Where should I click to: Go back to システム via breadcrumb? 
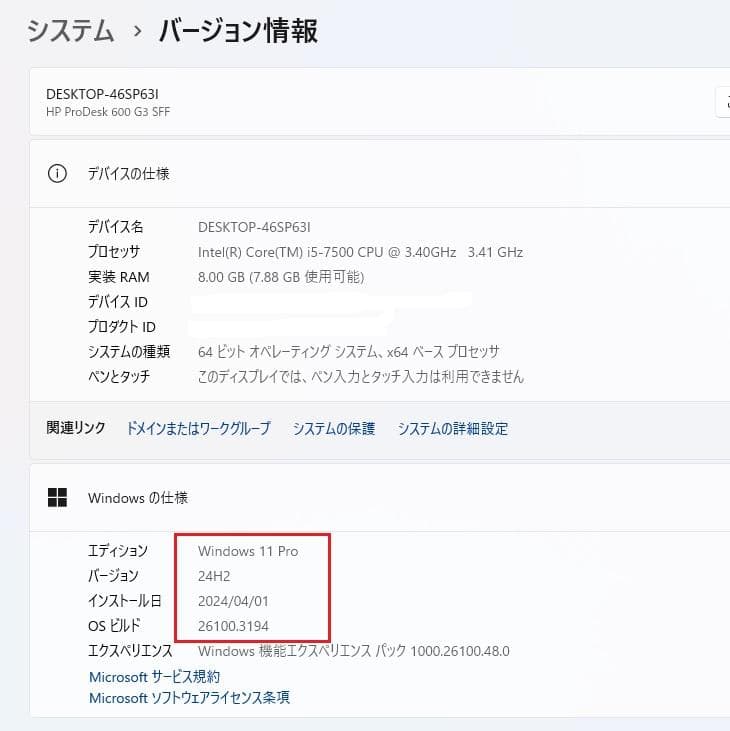(x=70, y=31)
